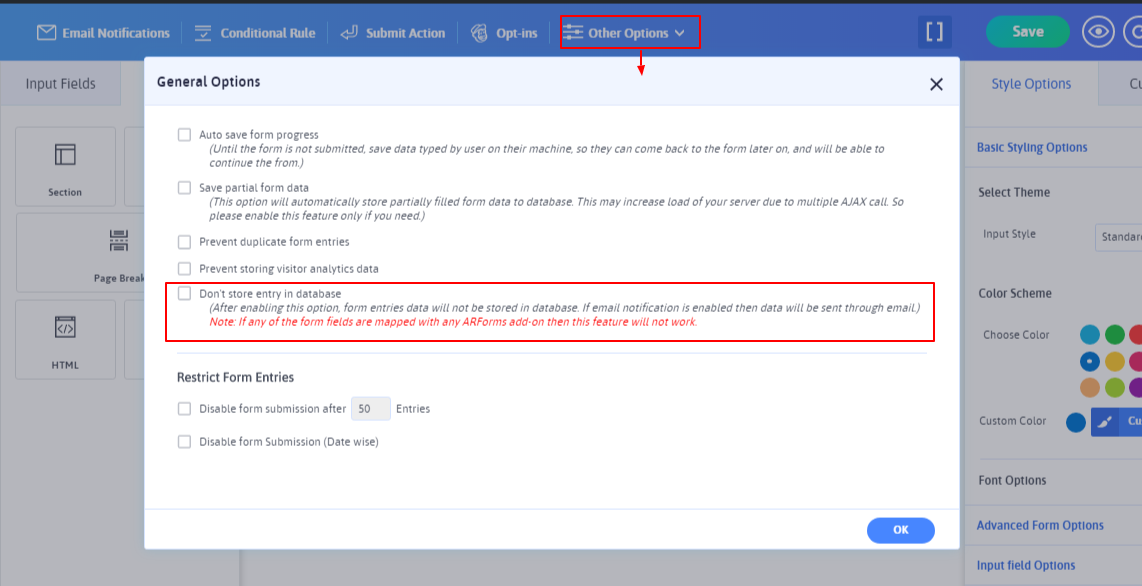Expand the Other Options dropdown
This screenshot has height=586, width=1142.
pyautogui.click(x=629, y=33)
